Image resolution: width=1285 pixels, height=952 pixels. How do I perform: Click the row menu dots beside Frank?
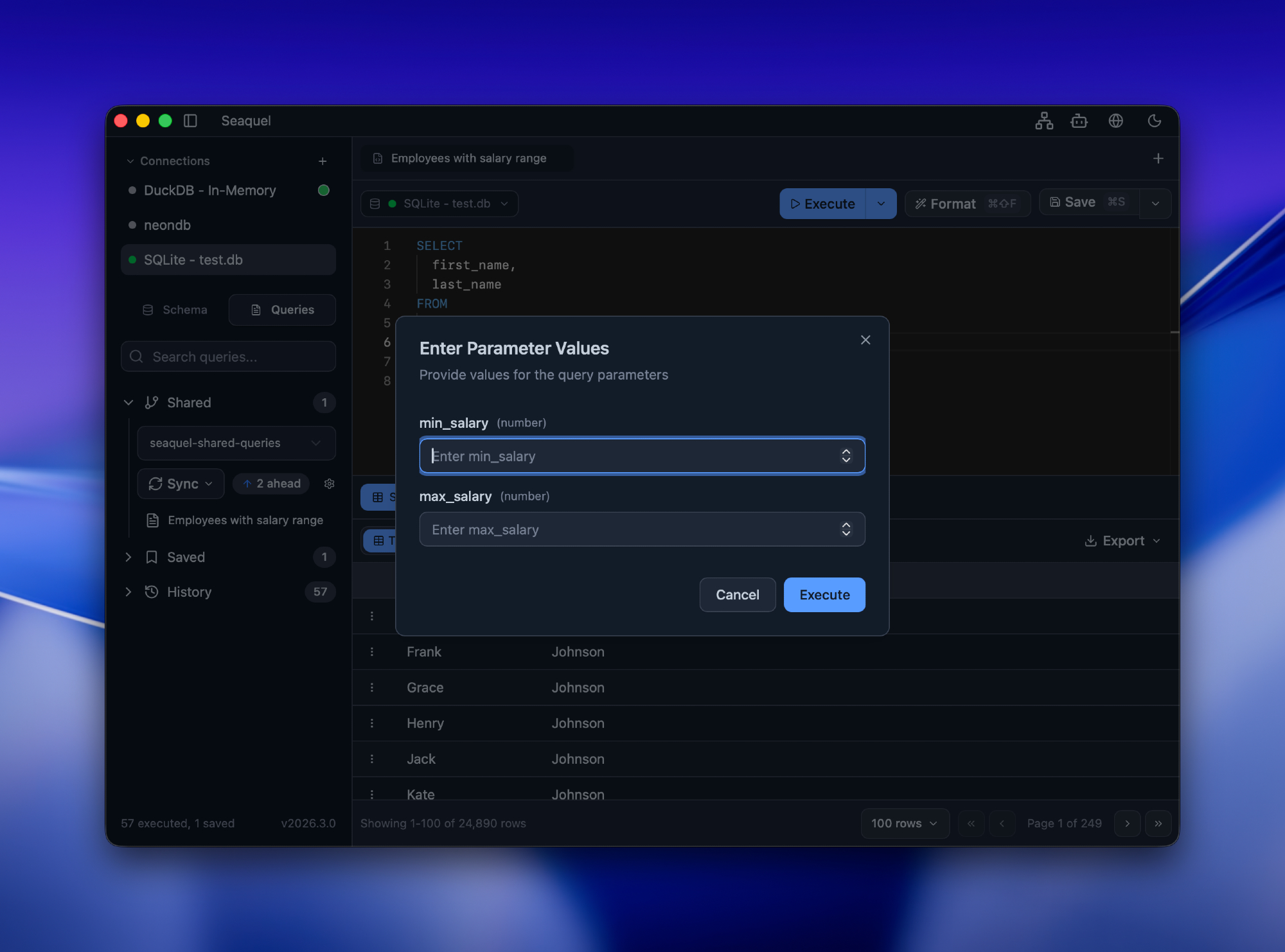click(x=372, y=652)
